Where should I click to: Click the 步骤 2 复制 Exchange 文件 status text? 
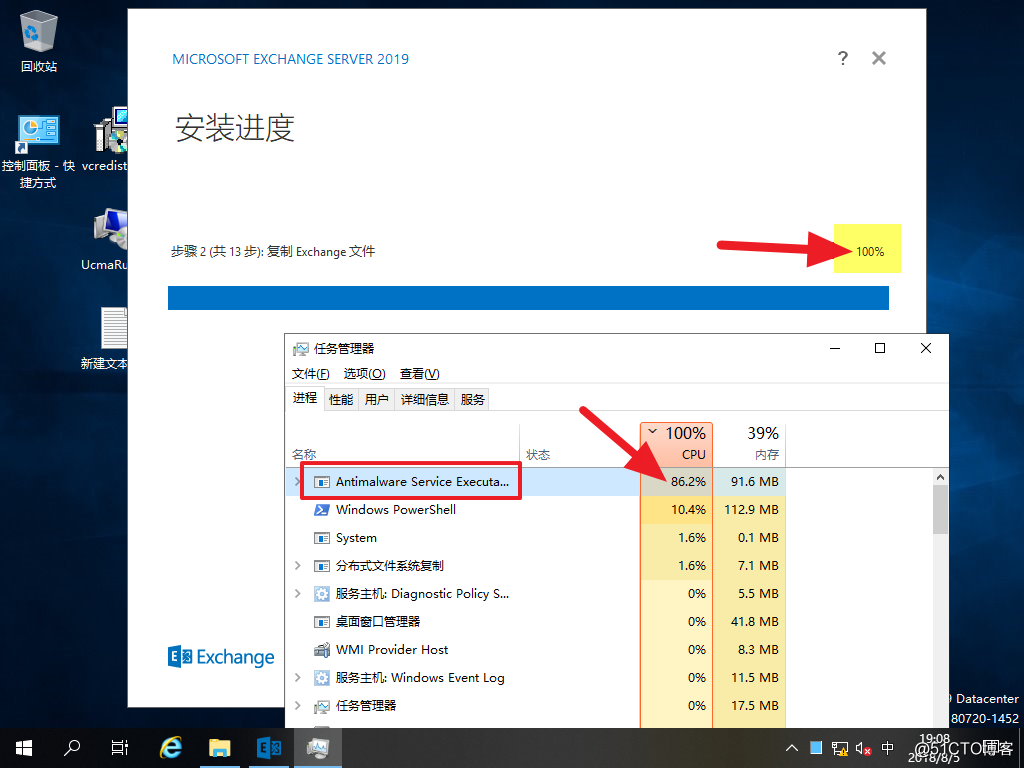[x=273, y=251]
